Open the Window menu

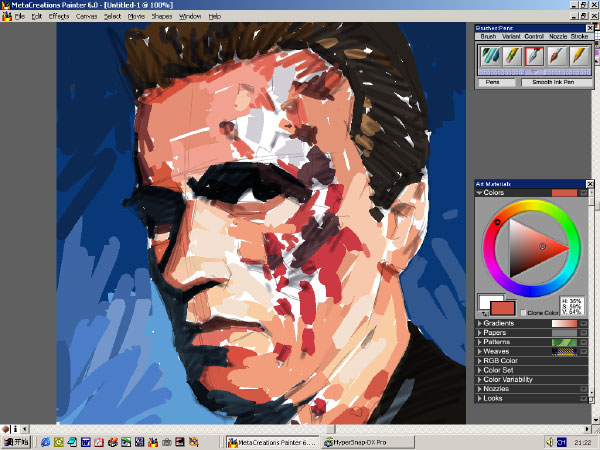[190, 16]
